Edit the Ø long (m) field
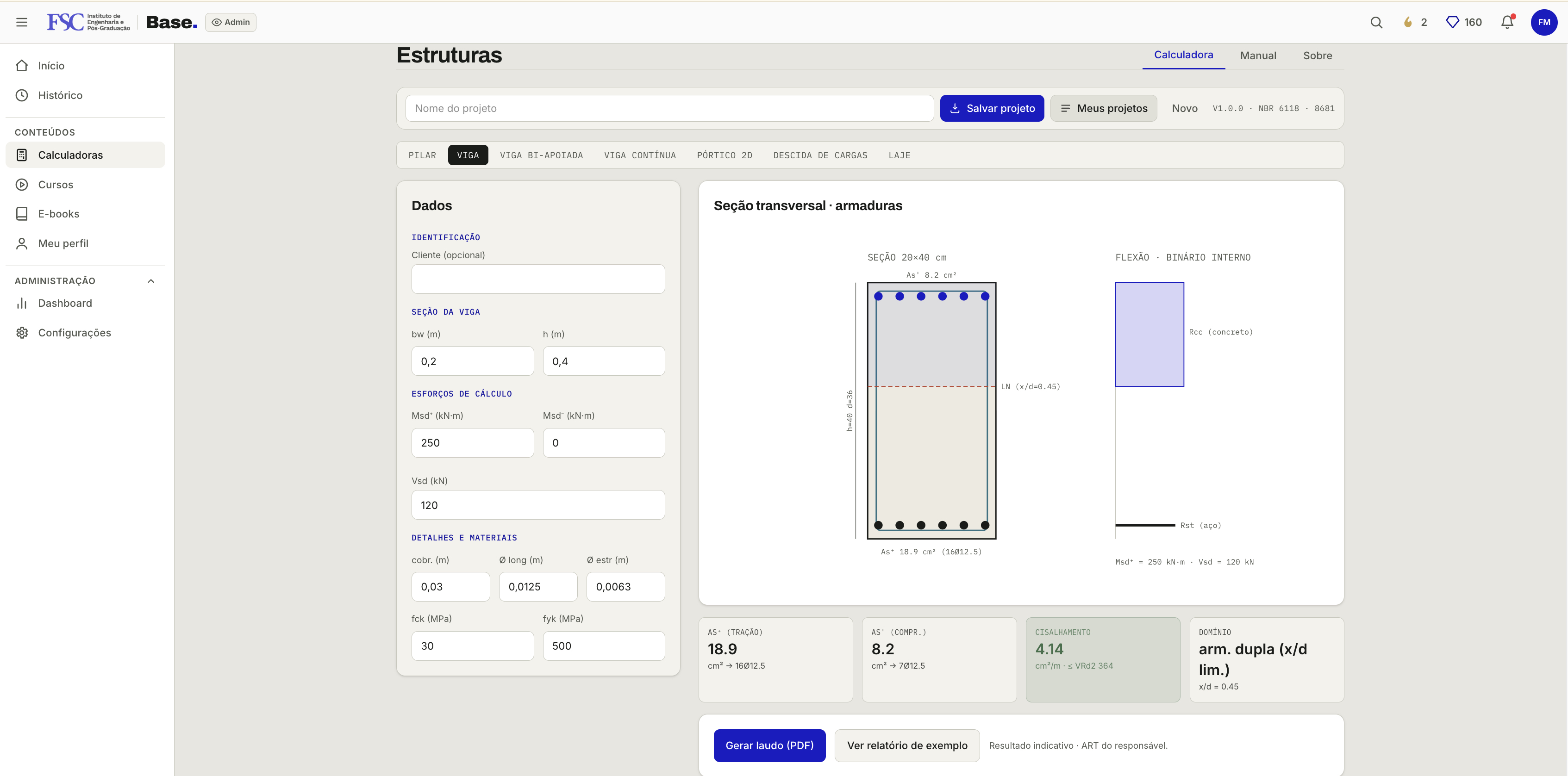 tap(538, 587)
